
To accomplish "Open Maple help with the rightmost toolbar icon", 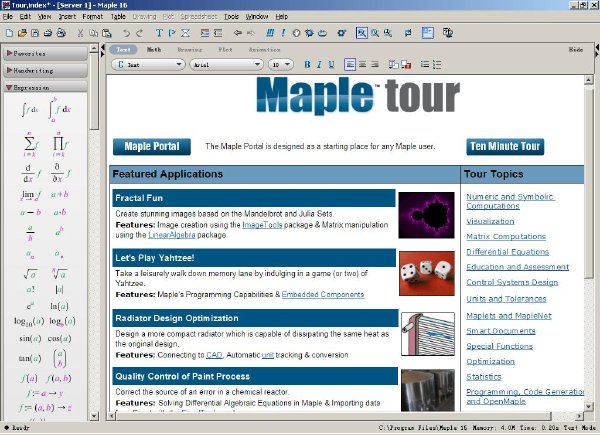I will point(448,33).
